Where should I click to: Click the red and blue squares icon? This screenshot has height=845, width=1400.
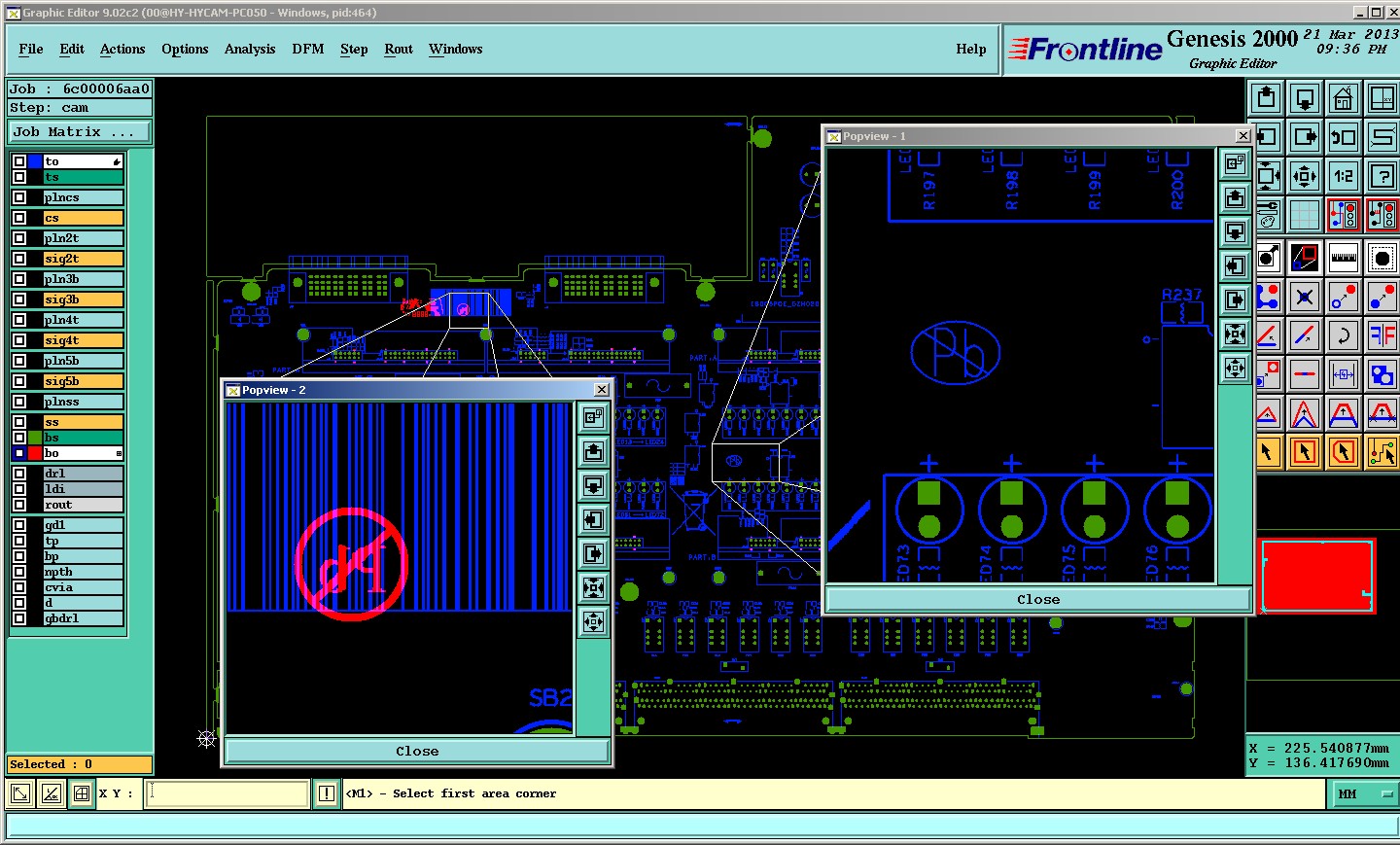[1305, 258]
